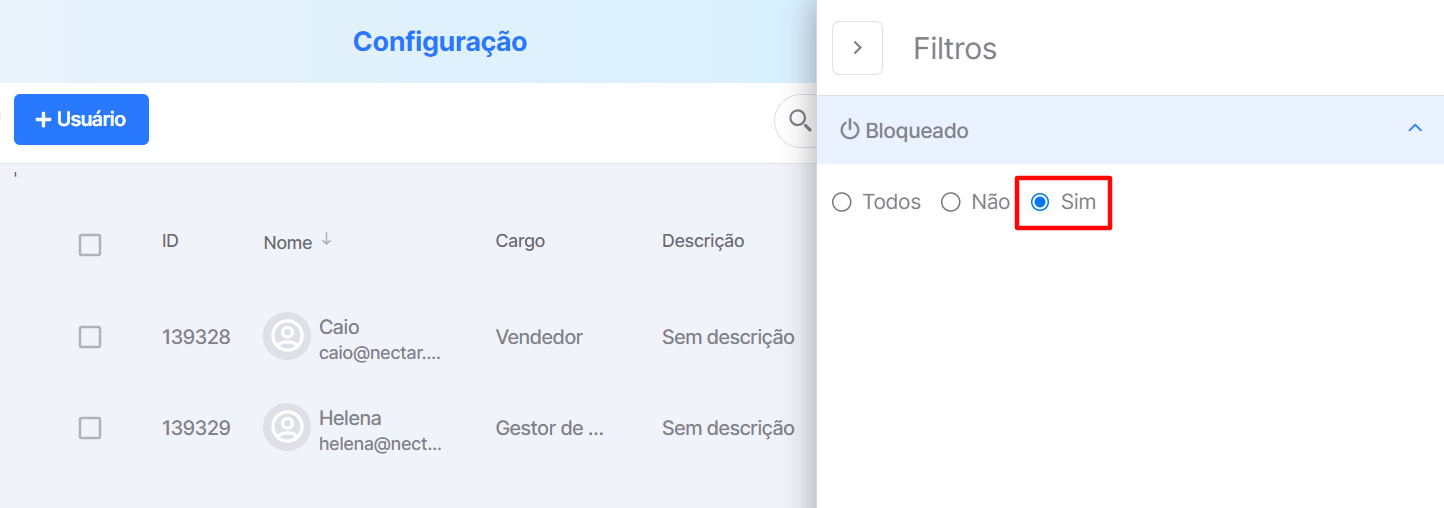Check the box for user 139329
The image size is (1444, 508).
click(x=90, y=428)
